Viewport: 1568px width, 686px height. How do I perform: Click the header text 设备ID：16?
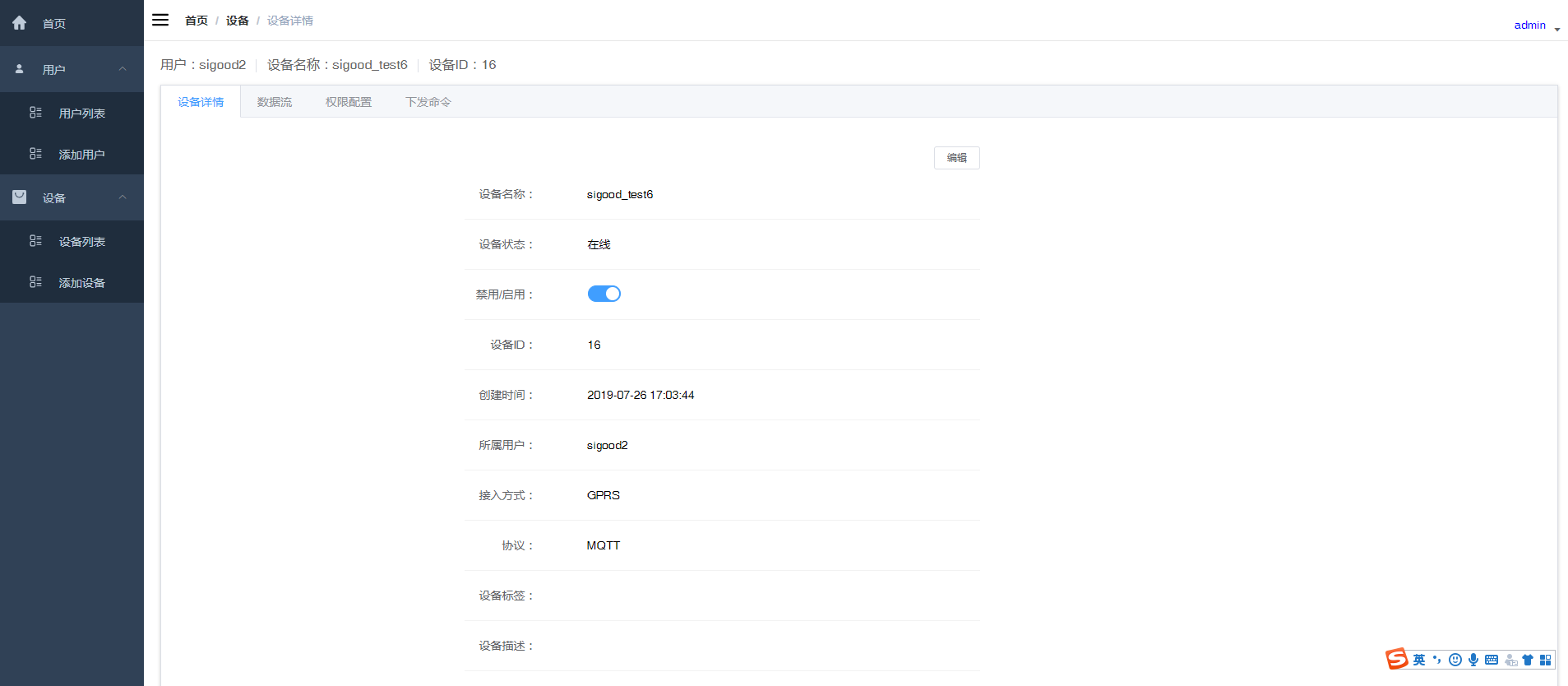[462, 64]
